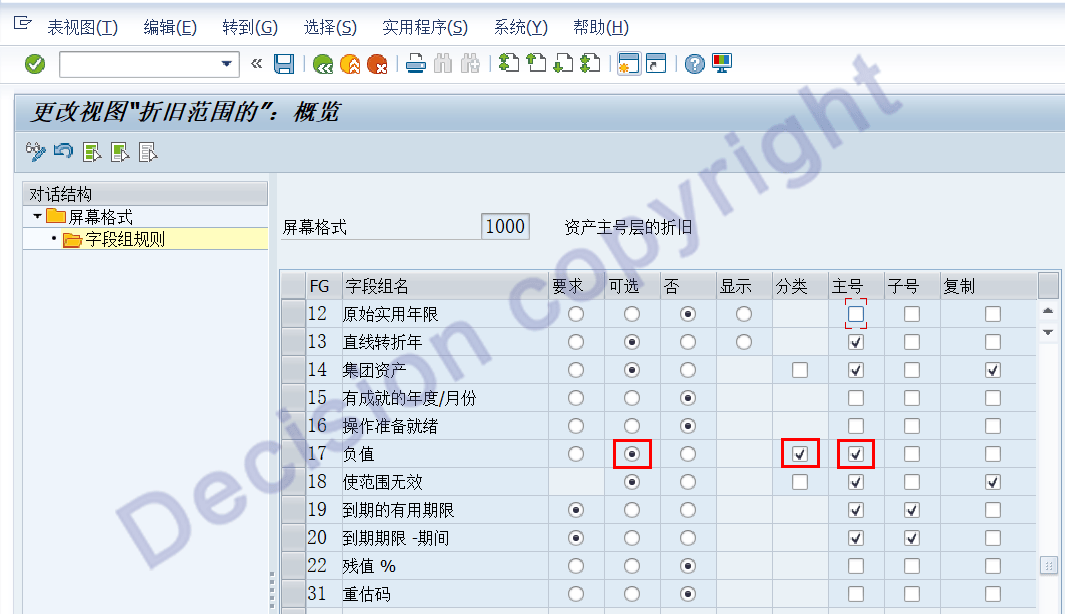Click the table settings corner button
Screen dimensions: 1065x614
tap(1048, 286)
